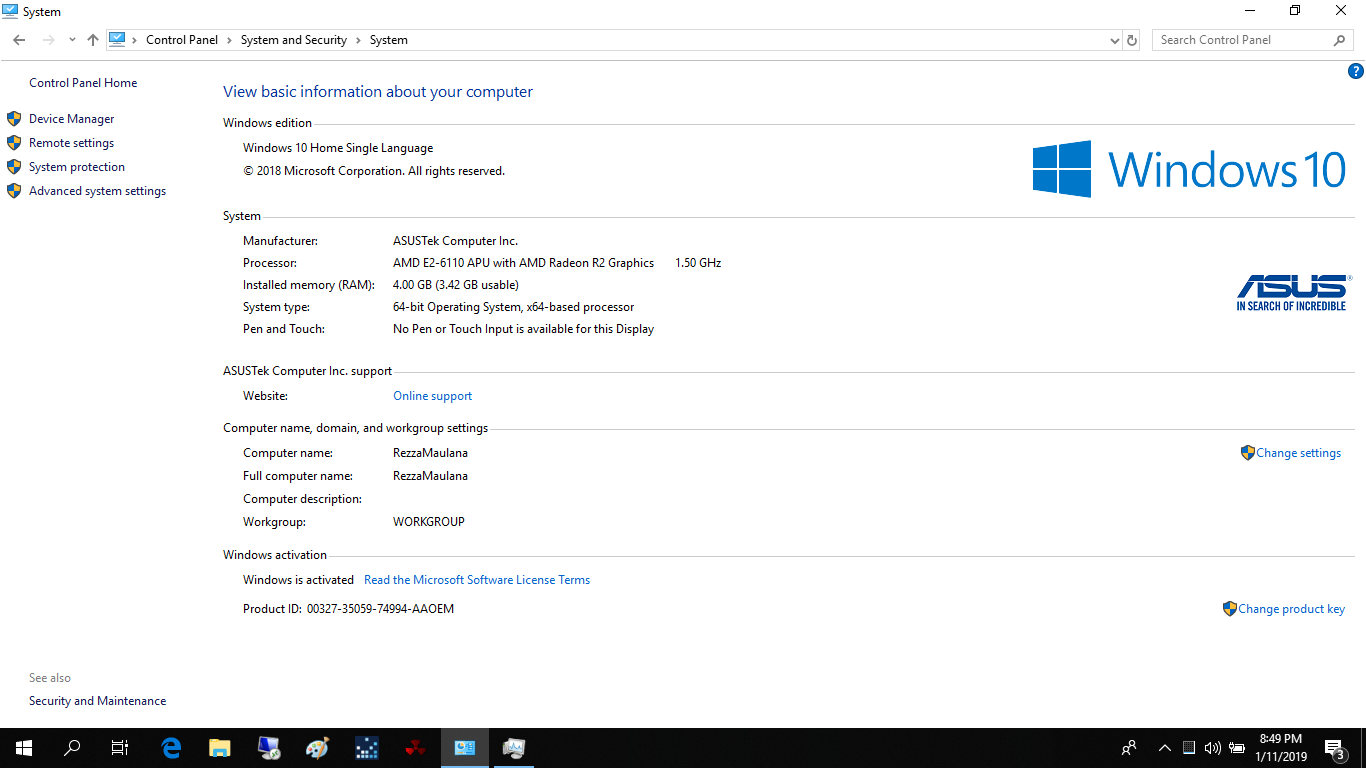Click the ASUSTek Computer Inc. manufacturer value
Screen dimensions: 1366x768
(x=455, y=241)
